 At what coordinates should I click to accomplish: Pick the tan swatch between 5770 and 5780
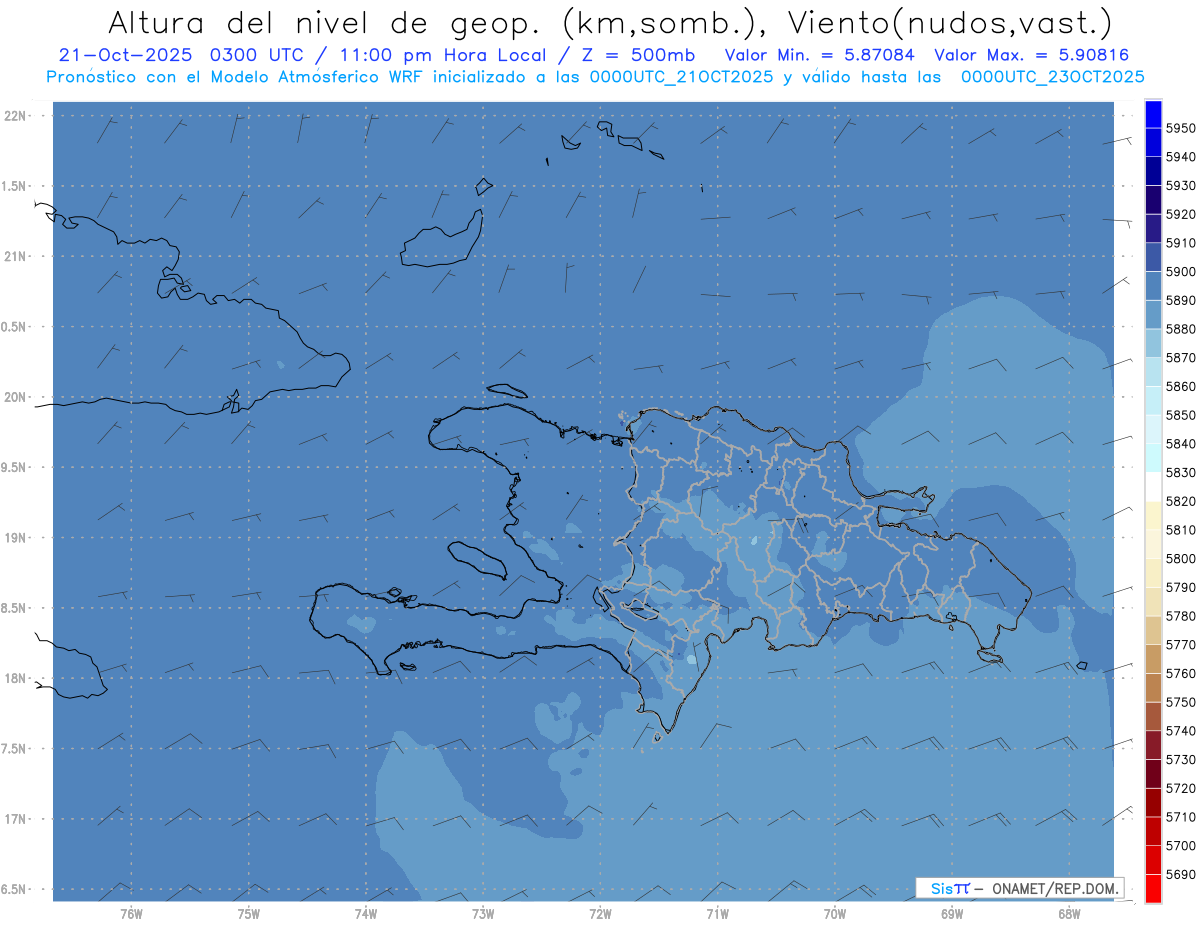[1153, 630]
